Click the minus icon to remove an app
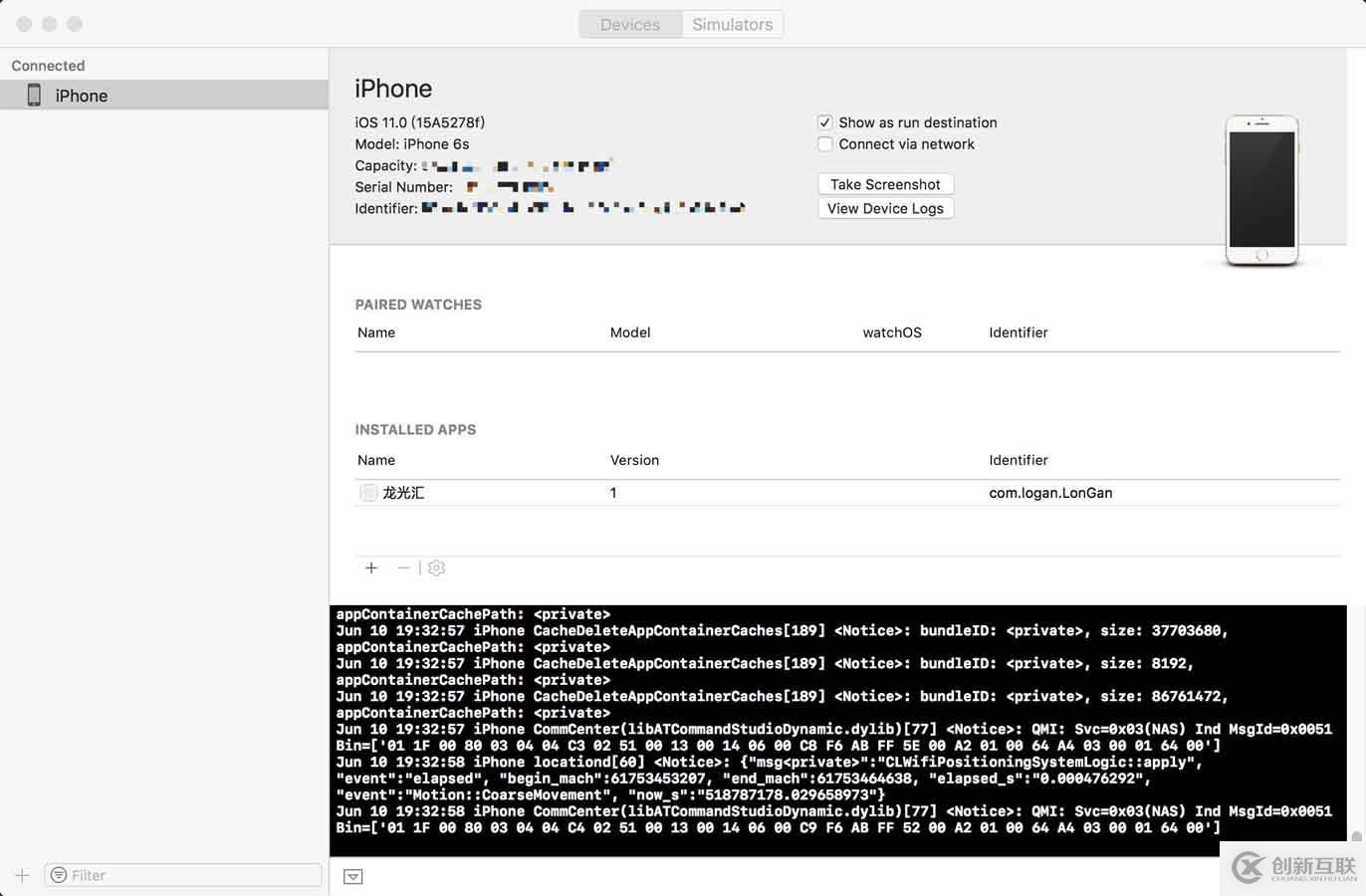 click(x=403, y=567)
